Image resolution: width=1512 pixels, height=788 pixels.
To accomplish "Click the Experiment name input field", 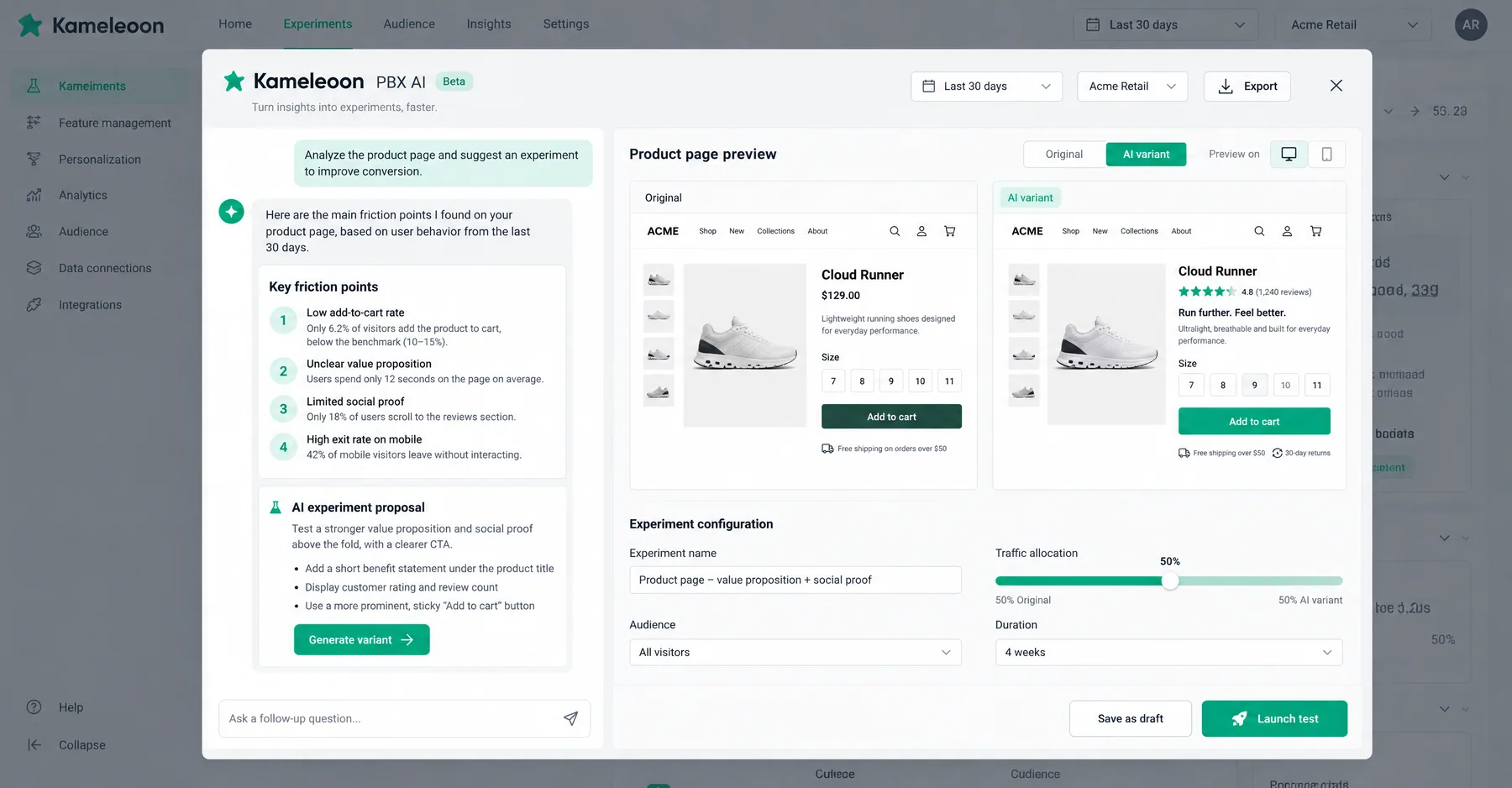I will coord(795,580).
